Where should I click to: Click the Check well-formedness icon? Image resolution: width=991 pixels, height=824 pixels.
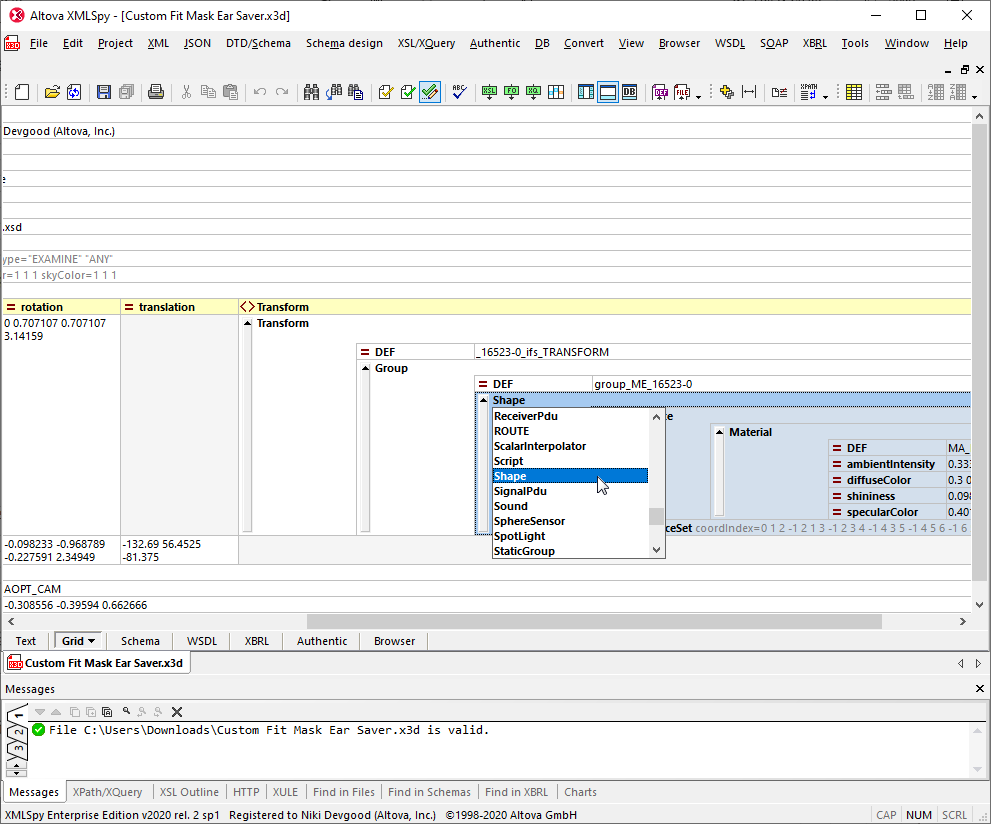pos(385,92)
